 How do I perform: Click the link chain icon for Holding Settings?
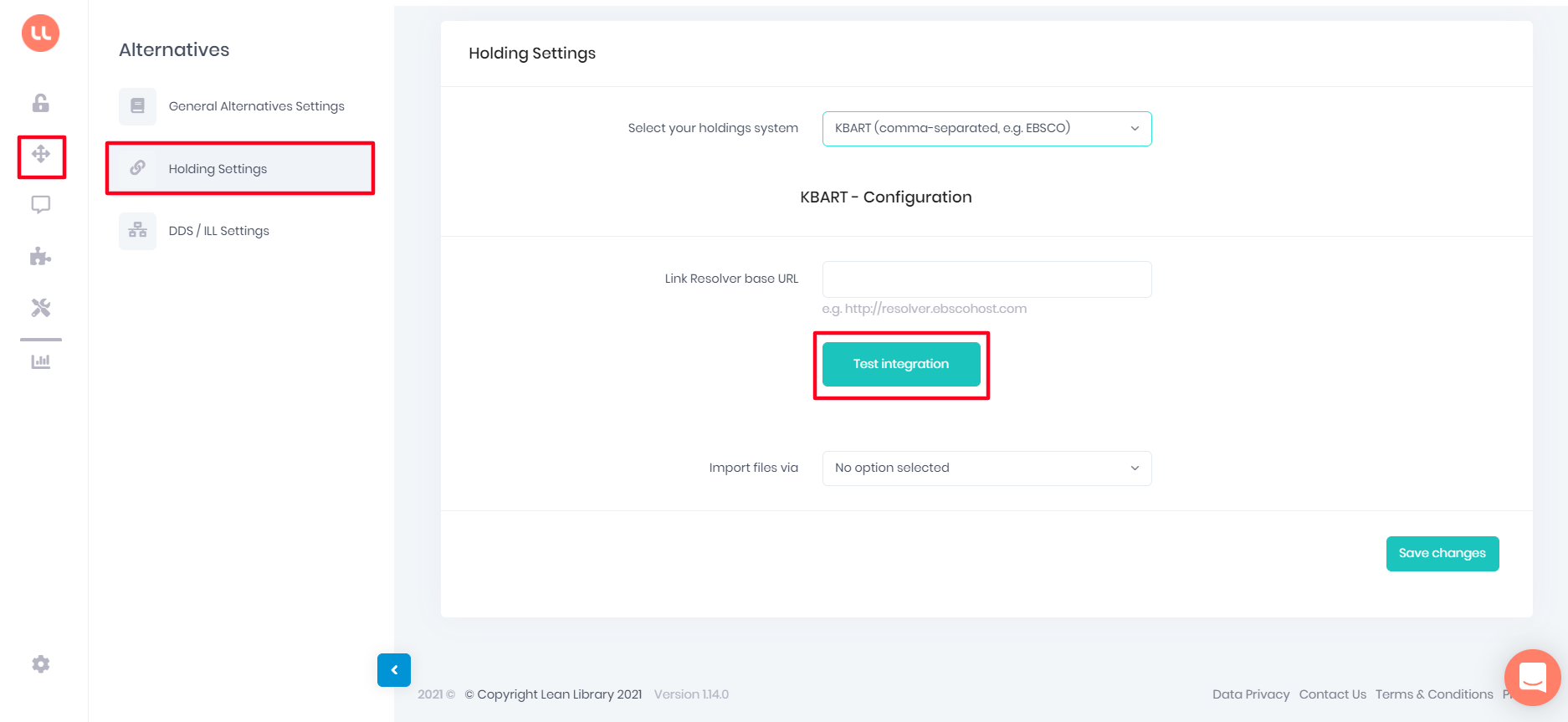[137, 168]
